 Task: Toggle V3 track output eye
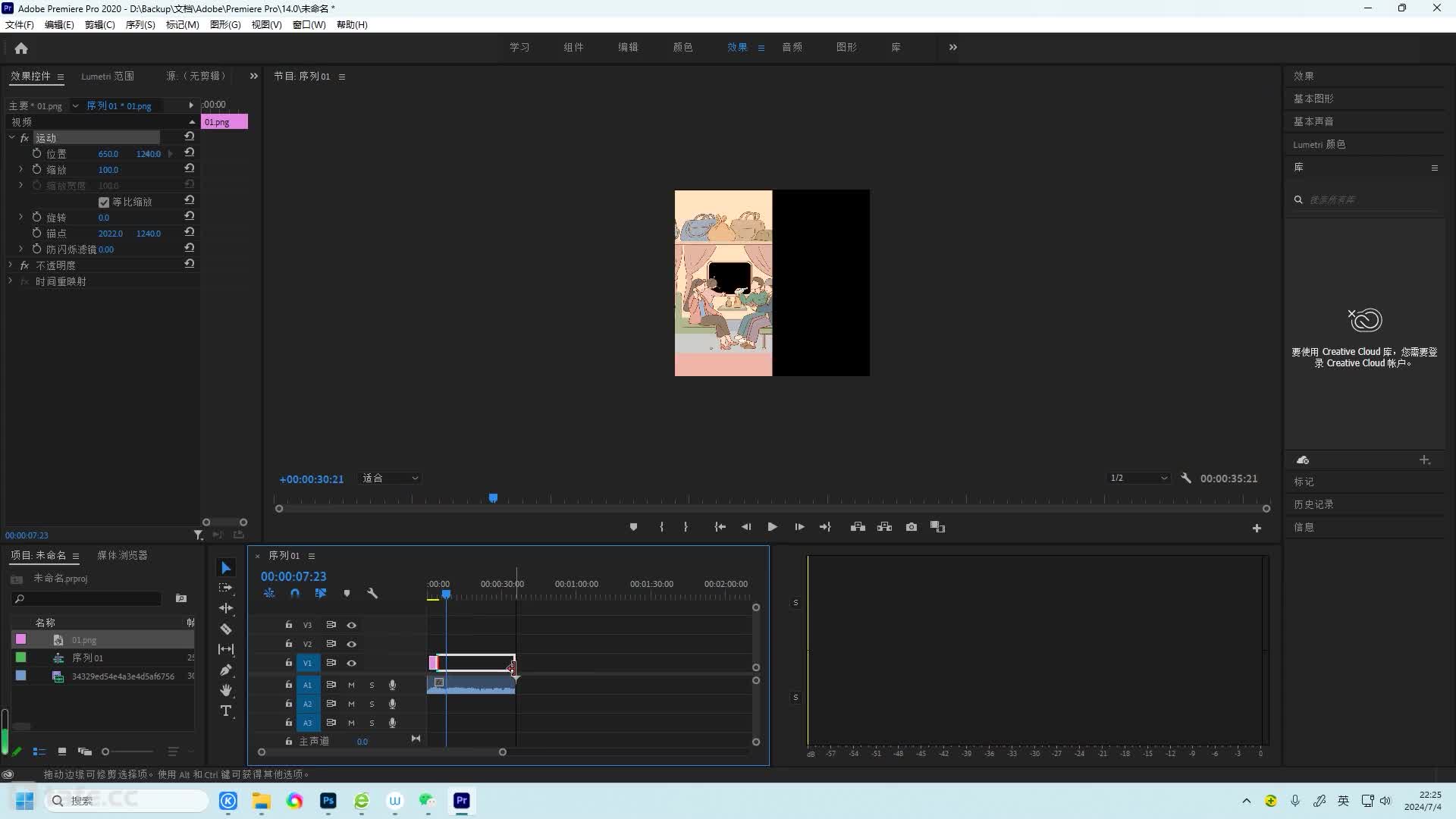click(x=351, y=625)
